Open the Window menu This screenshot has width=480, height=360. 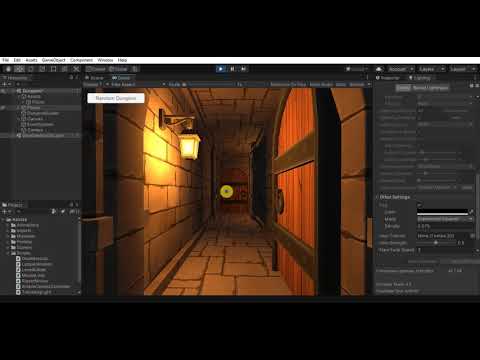(x=105, y=60)
